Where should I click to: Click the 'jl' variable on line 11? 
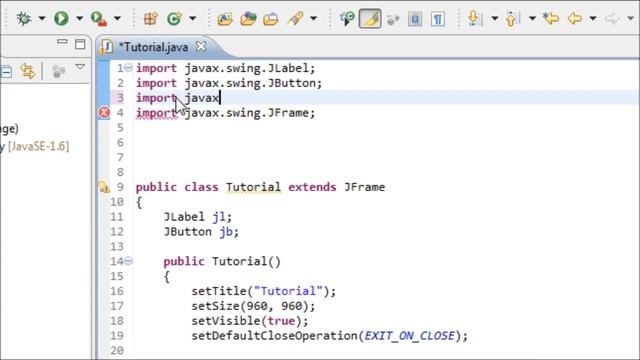218,217
